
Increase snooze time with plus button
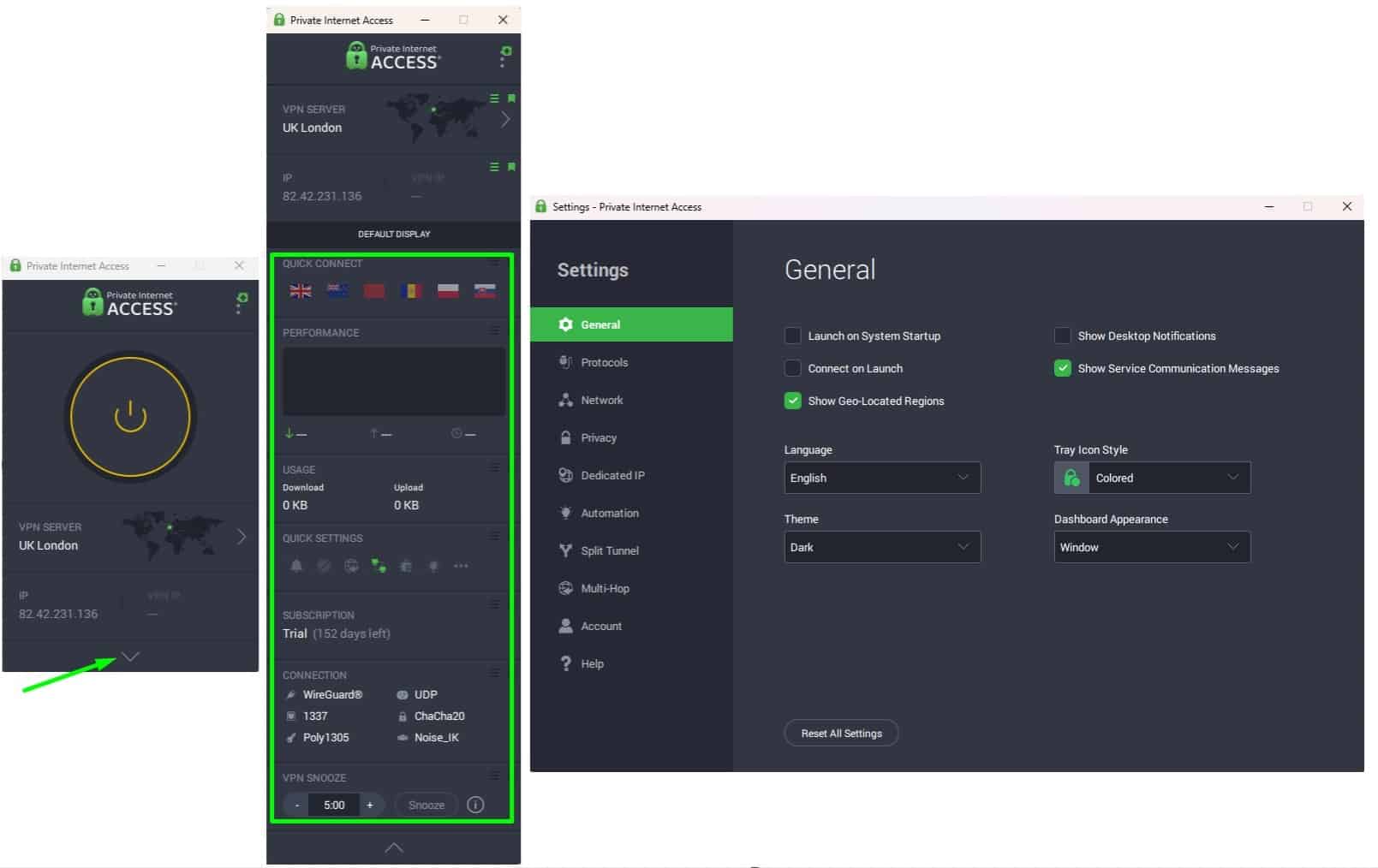click(x=370, y=805)
